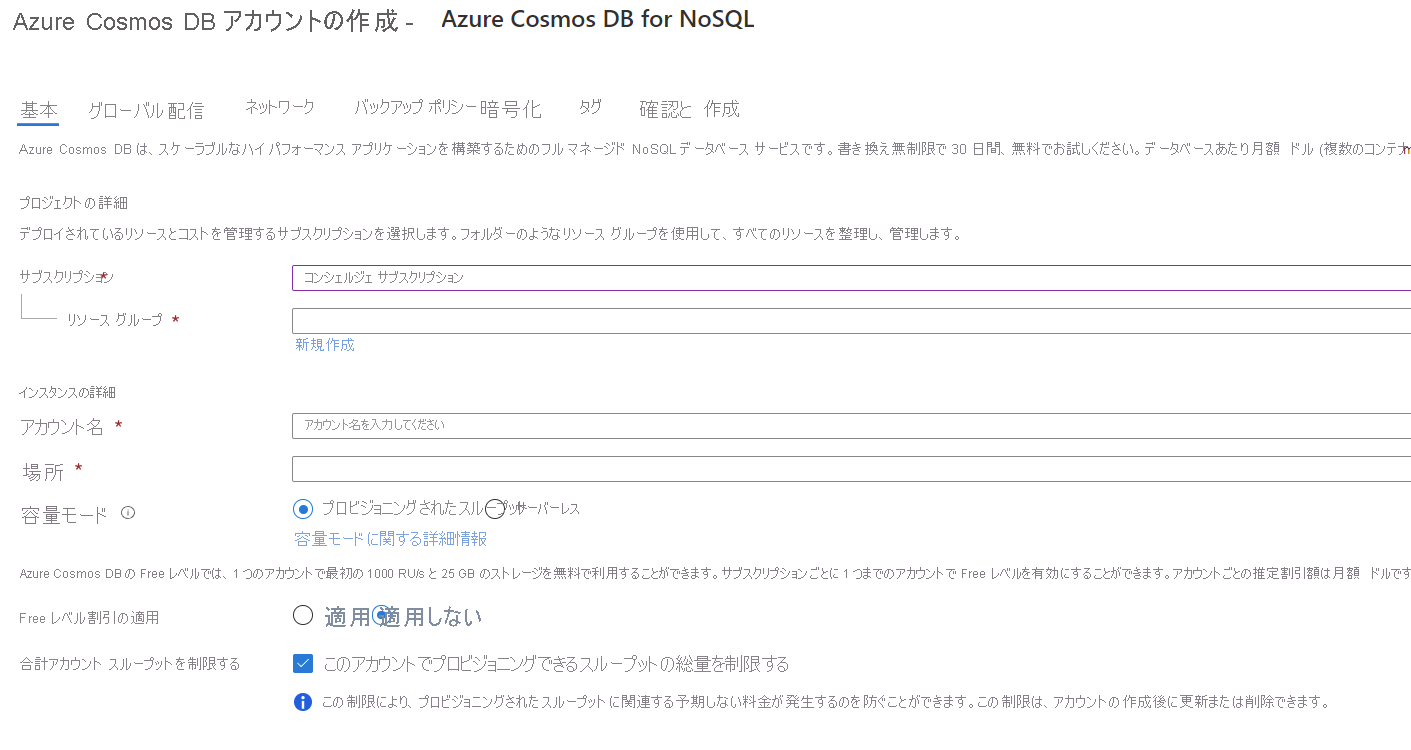Open the バックアップ ポリシー tab

tap(414, 109)
